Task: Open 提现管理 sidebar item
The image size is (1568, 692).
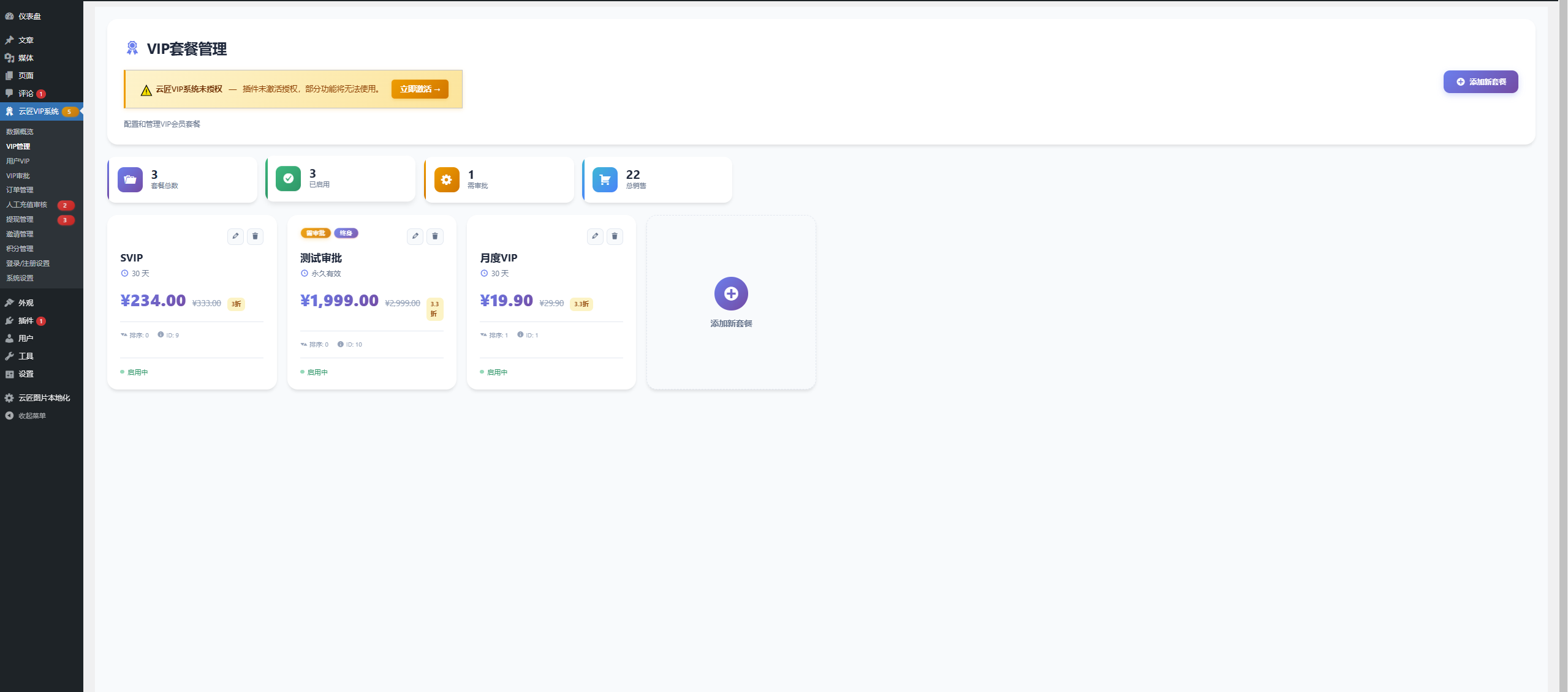Action: point(20,219)
